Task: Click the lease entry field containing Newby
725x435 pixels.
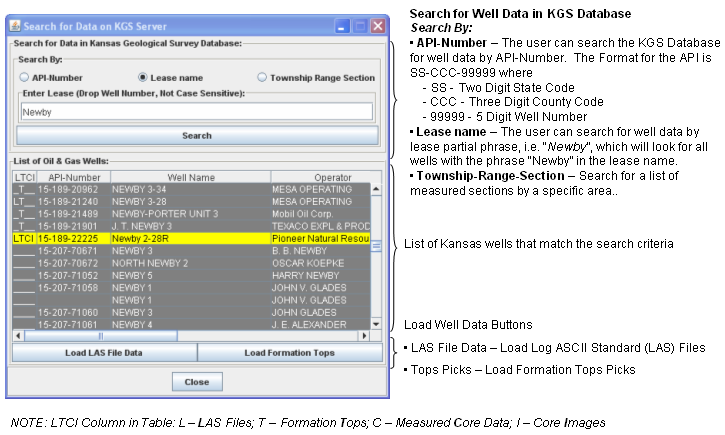Action: 197,112
